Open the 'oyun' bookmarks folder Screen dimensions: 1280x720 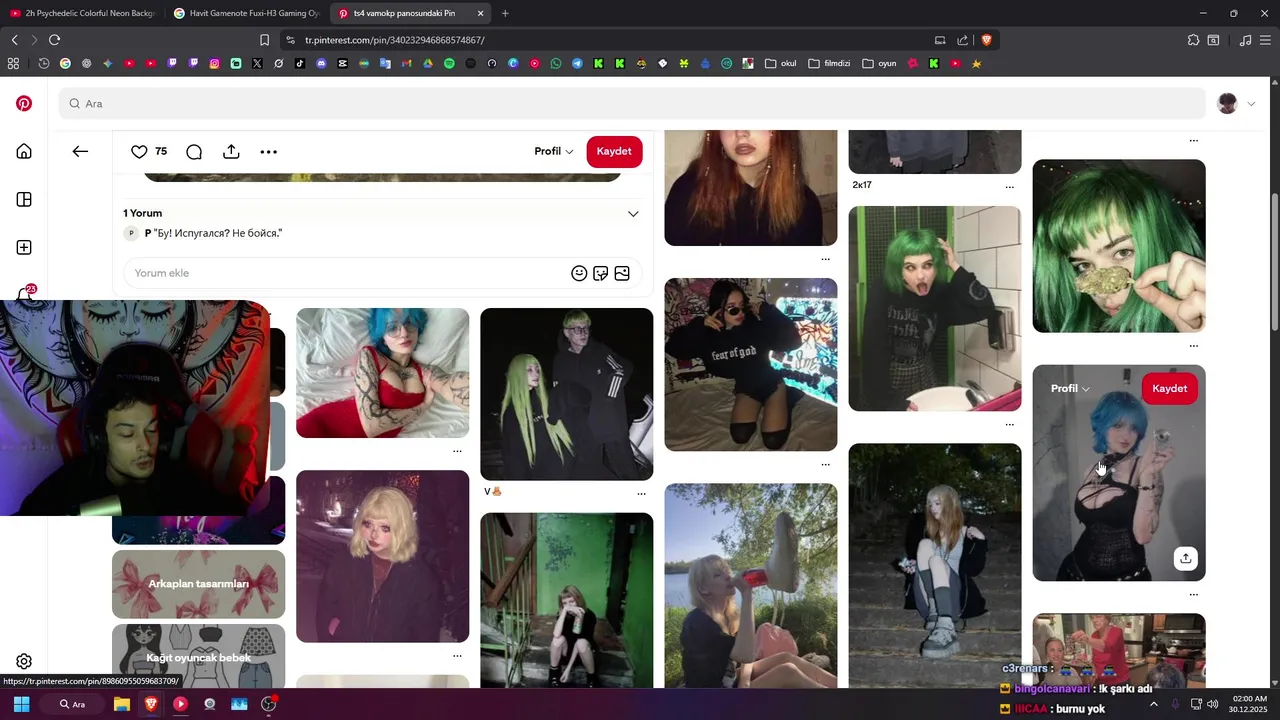pyautogui.click(x=879, y=63)
